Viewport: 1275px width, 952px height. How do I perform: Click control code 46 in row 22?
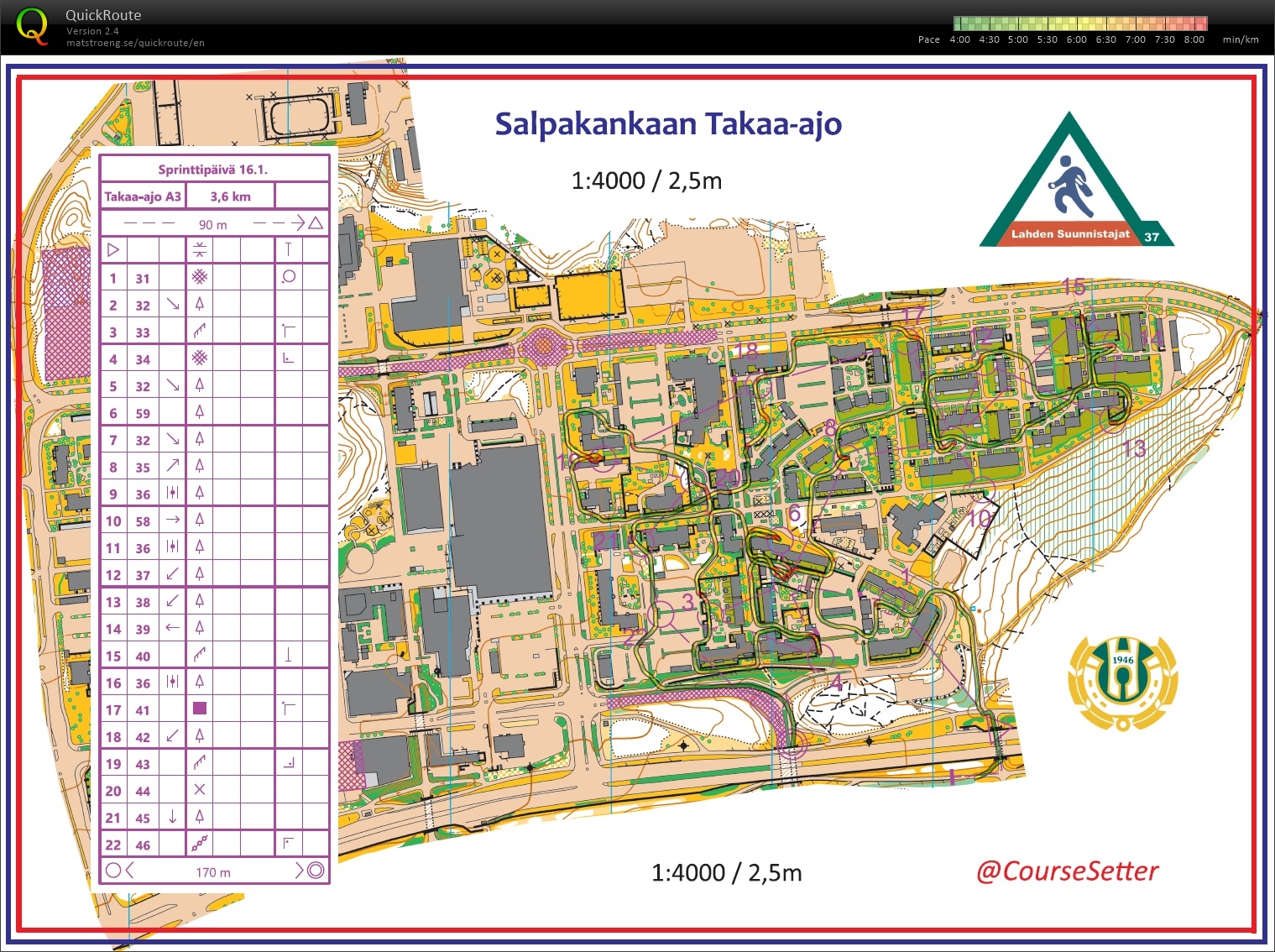pyautogui.click(x=143, y=845)
